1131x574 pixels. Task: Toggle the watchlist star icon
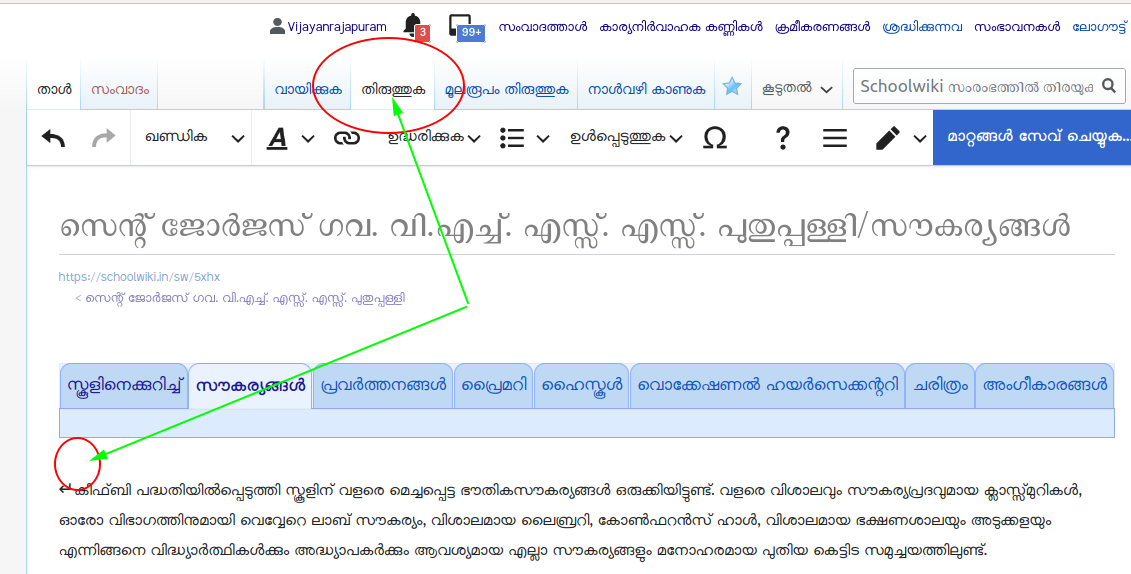tap(732, 88)
